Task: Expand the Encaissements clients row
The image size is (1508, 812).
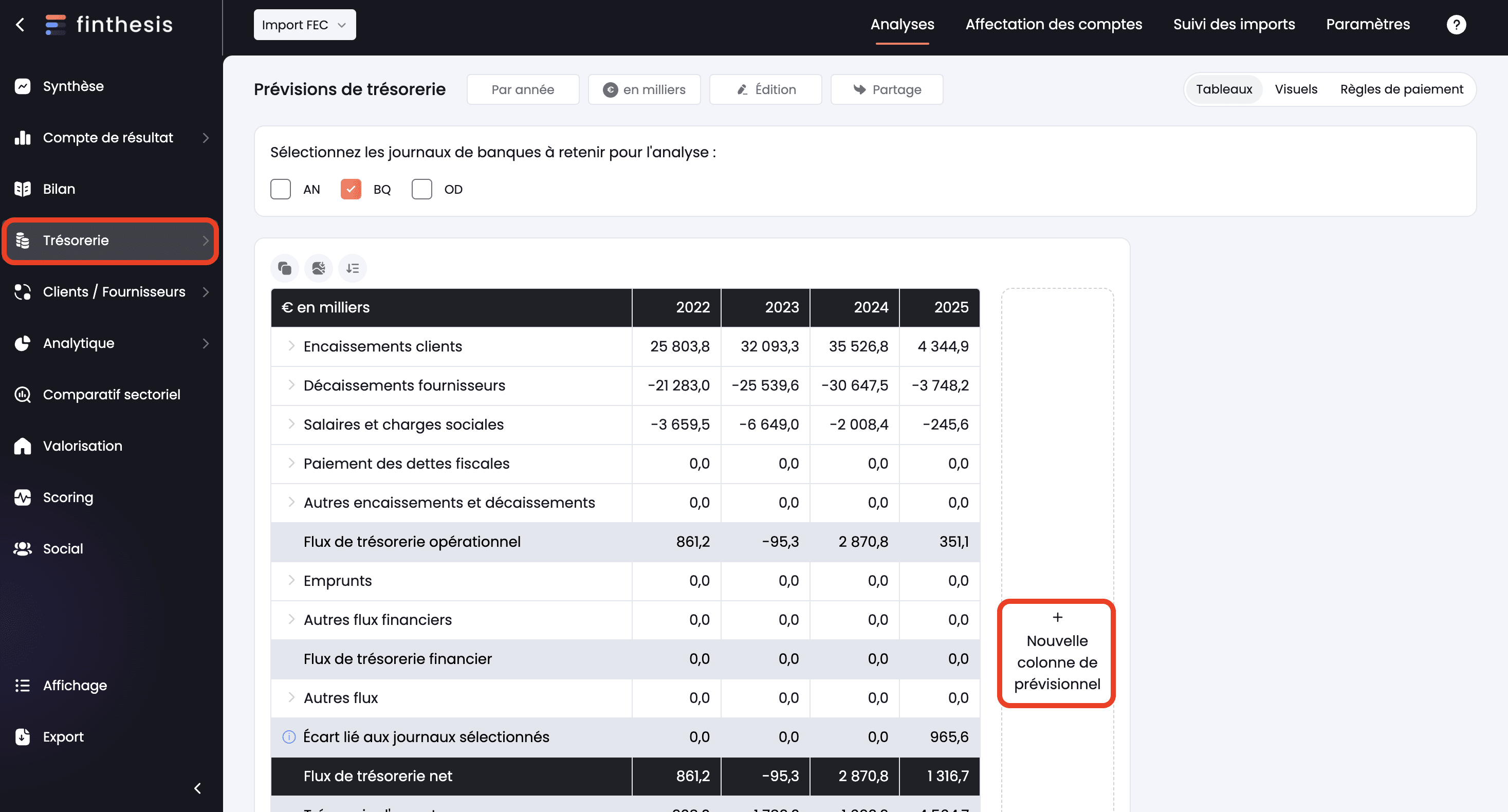Action: click(291, 346)
